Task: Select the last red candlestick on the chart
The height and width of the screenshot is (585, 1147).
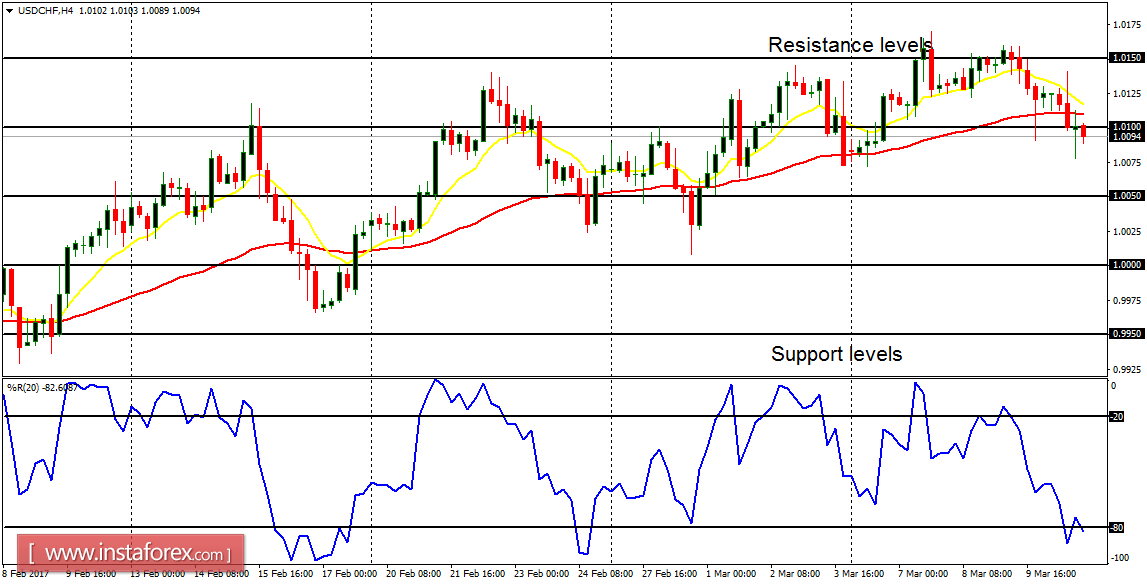Action: pyautogui.click(x=1085, y=130)
